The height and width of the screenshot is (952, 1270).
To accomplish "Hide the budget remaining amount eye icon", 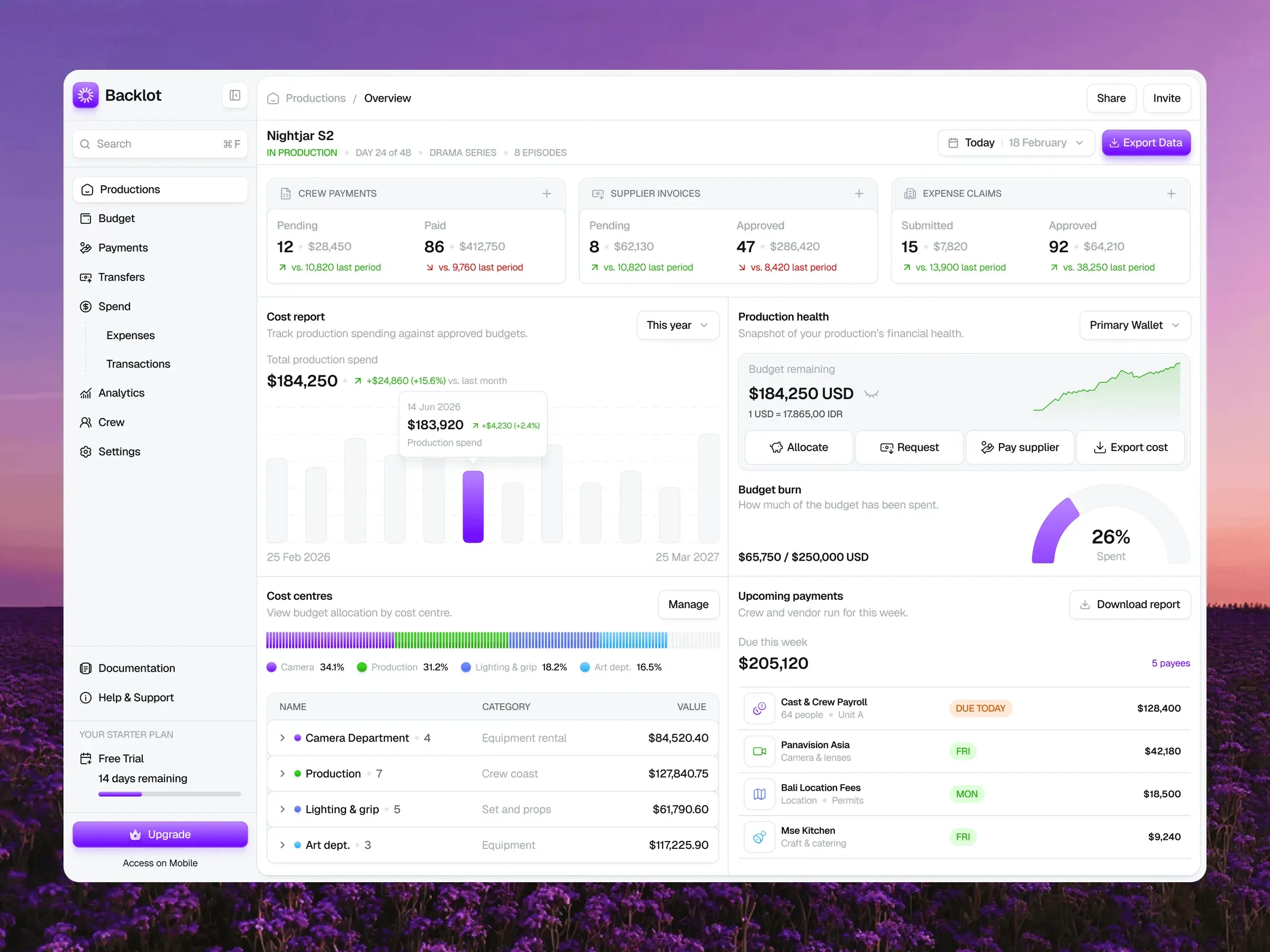I will (x=872, y=394).
